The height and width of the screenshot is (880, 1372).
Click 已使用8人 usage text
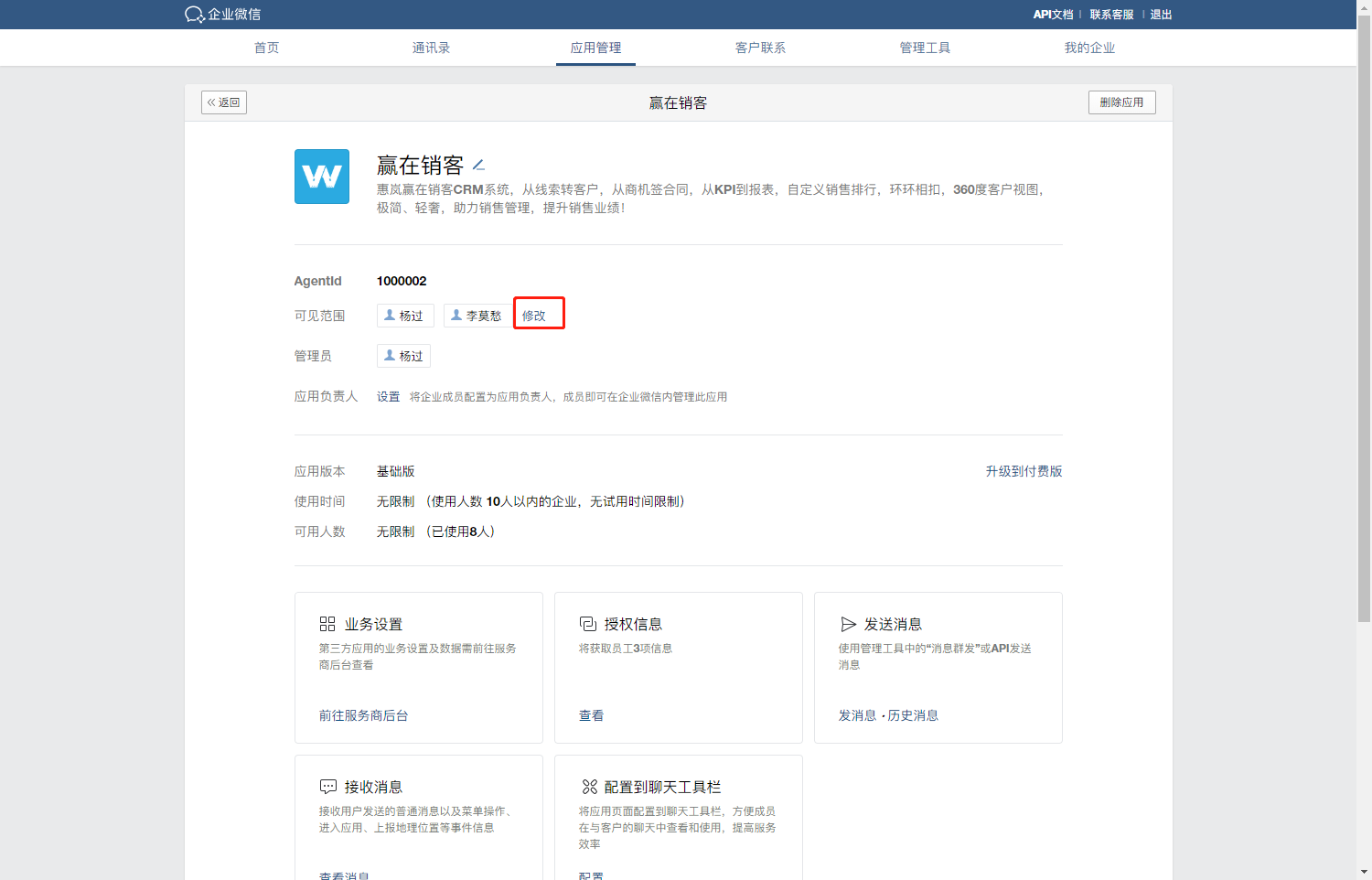pyautogui.click(x=463, y=531)
